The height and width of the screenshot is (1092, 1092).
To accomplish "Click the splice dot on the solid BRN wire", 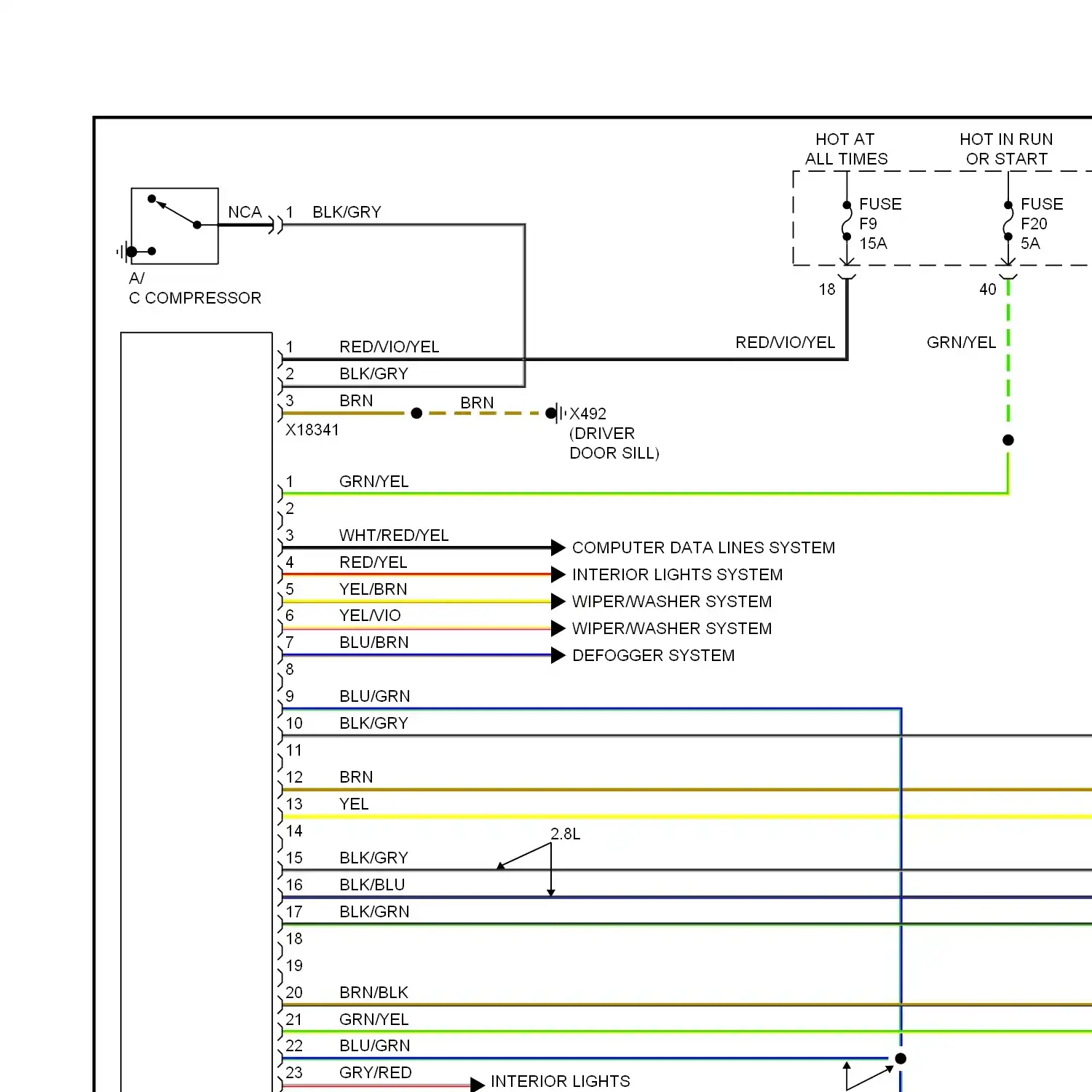I will tap(416, 414).
